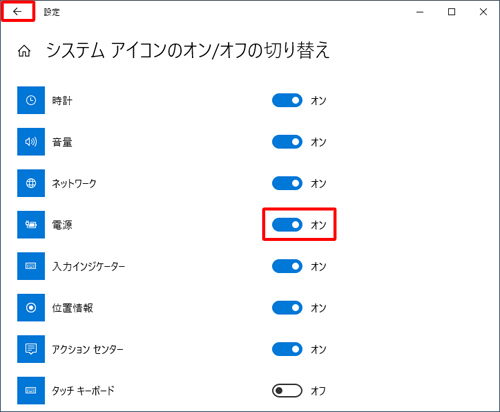Disable the 音量 volume toggle

(x=287, y=142)
